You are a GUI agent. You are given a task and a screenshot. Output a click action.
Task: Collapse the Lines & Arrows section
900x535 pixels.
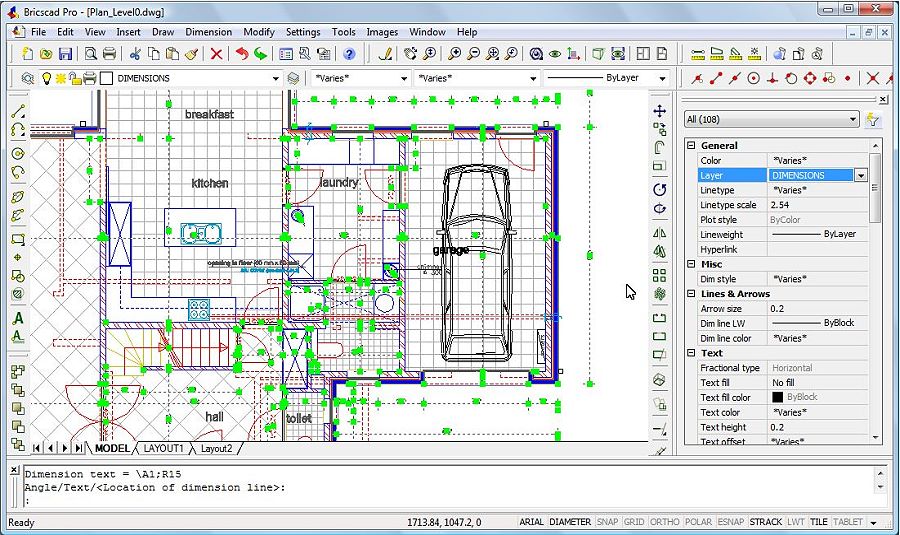690,294
